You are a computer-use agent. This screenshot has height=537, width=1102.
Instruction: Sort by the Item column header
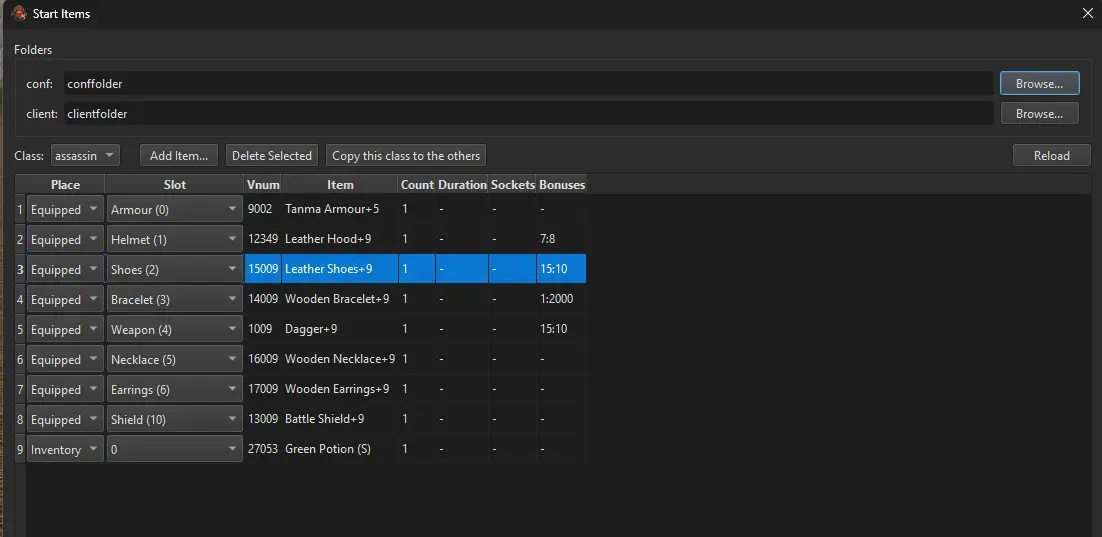click(x=340, y=184)
